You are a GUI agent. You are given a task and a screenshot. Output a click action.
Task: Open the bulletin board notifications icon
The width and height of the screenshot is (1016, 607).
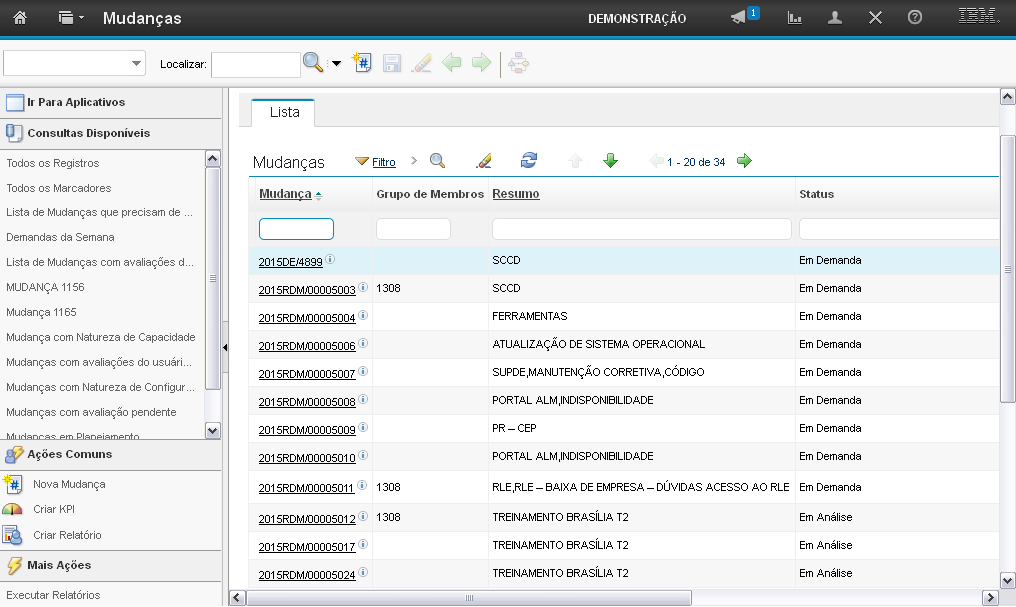(x=740, y=18)
